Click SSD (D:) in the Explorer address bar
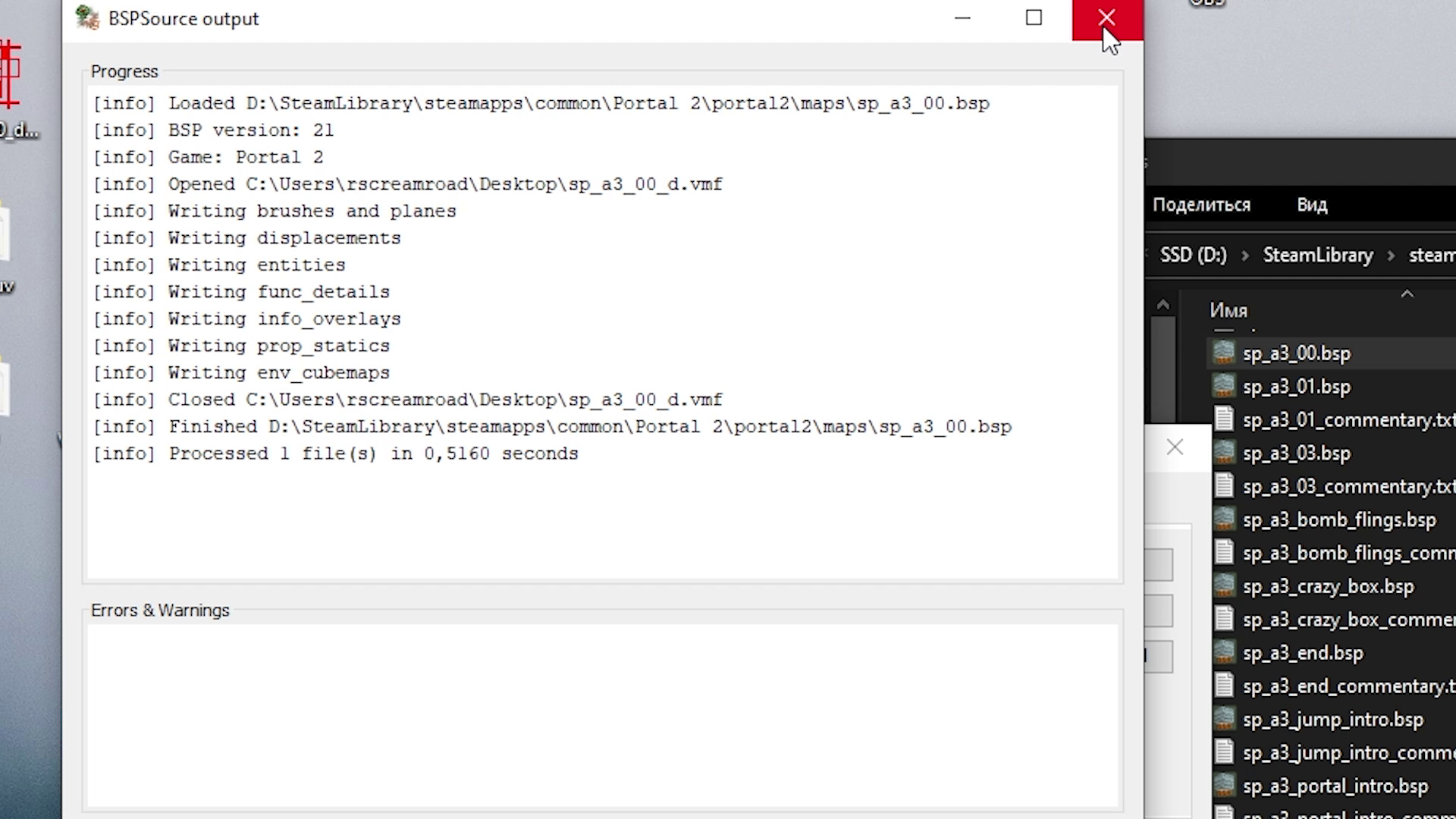Viewport: 1456px width, 819px height. tap(1193, 255)
